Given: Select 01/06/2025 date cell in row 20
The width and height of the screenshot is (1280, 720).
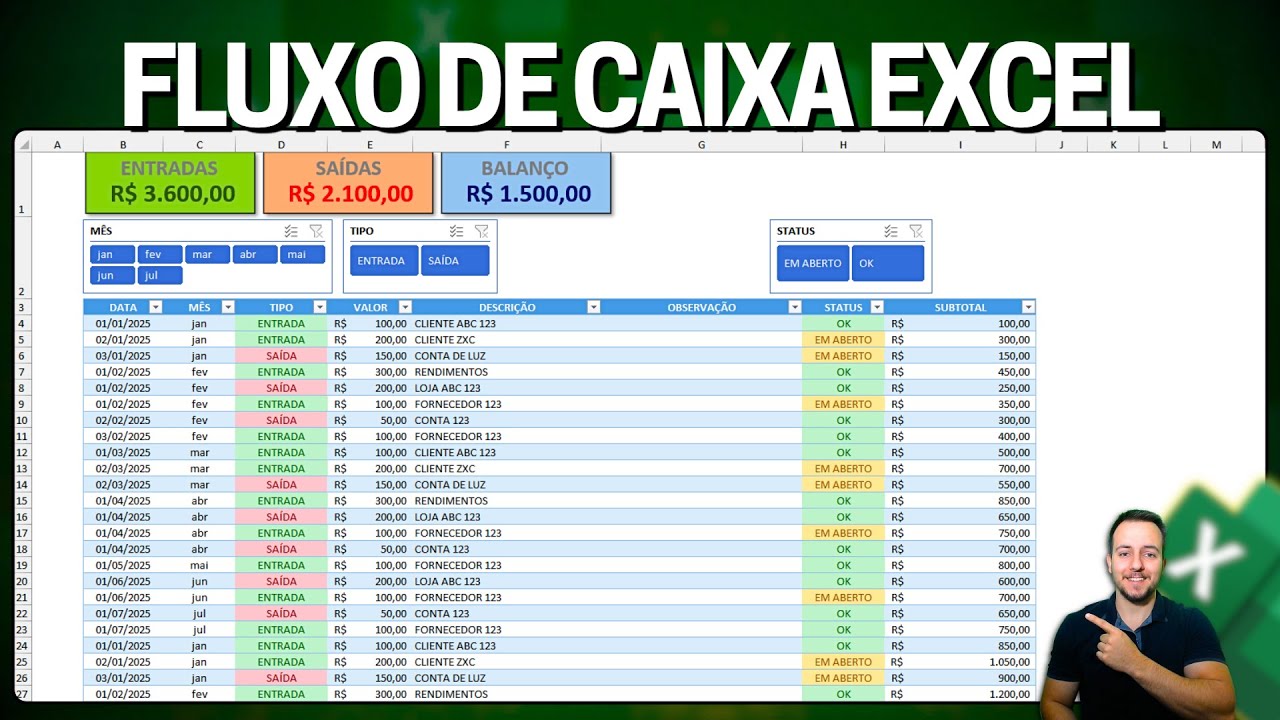Looking at the screenshot, I should pyautogui.click(x=123, y=581).
